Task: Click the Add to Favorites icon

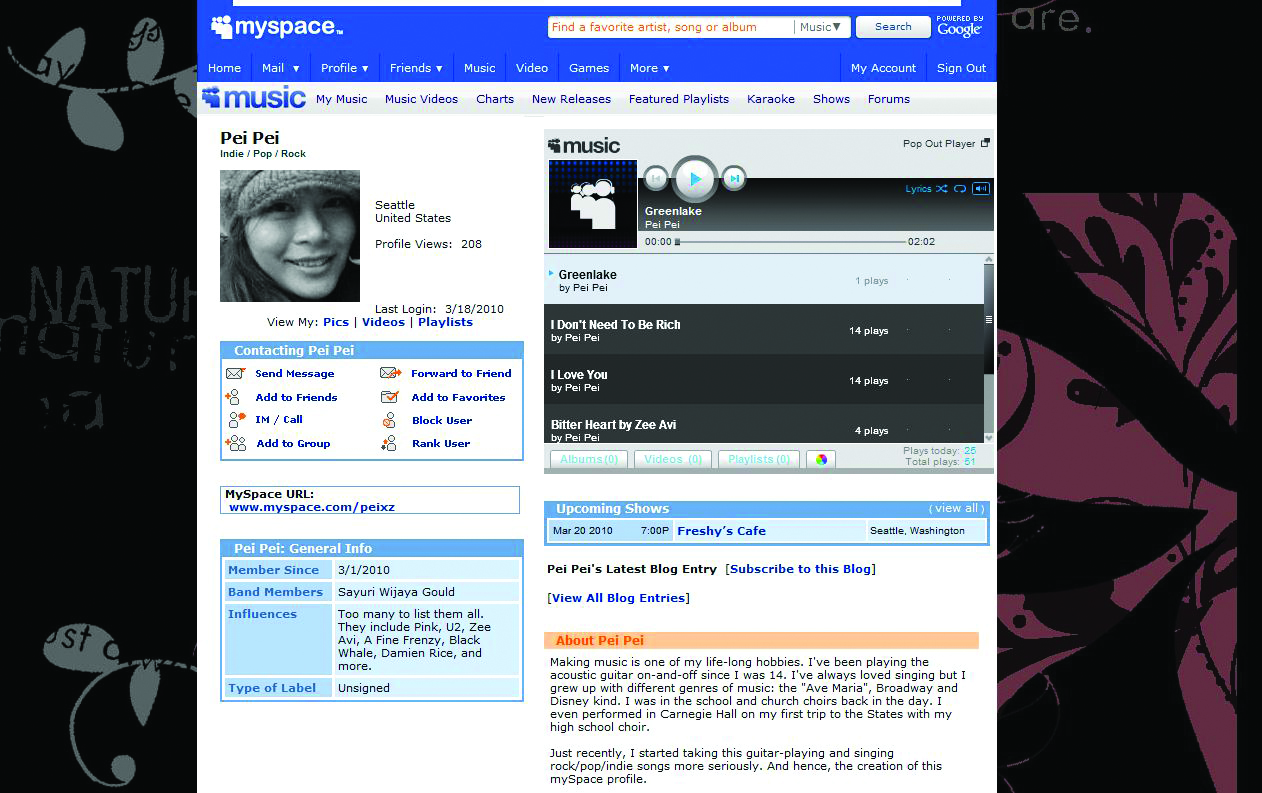Action: tap(390, 397)
